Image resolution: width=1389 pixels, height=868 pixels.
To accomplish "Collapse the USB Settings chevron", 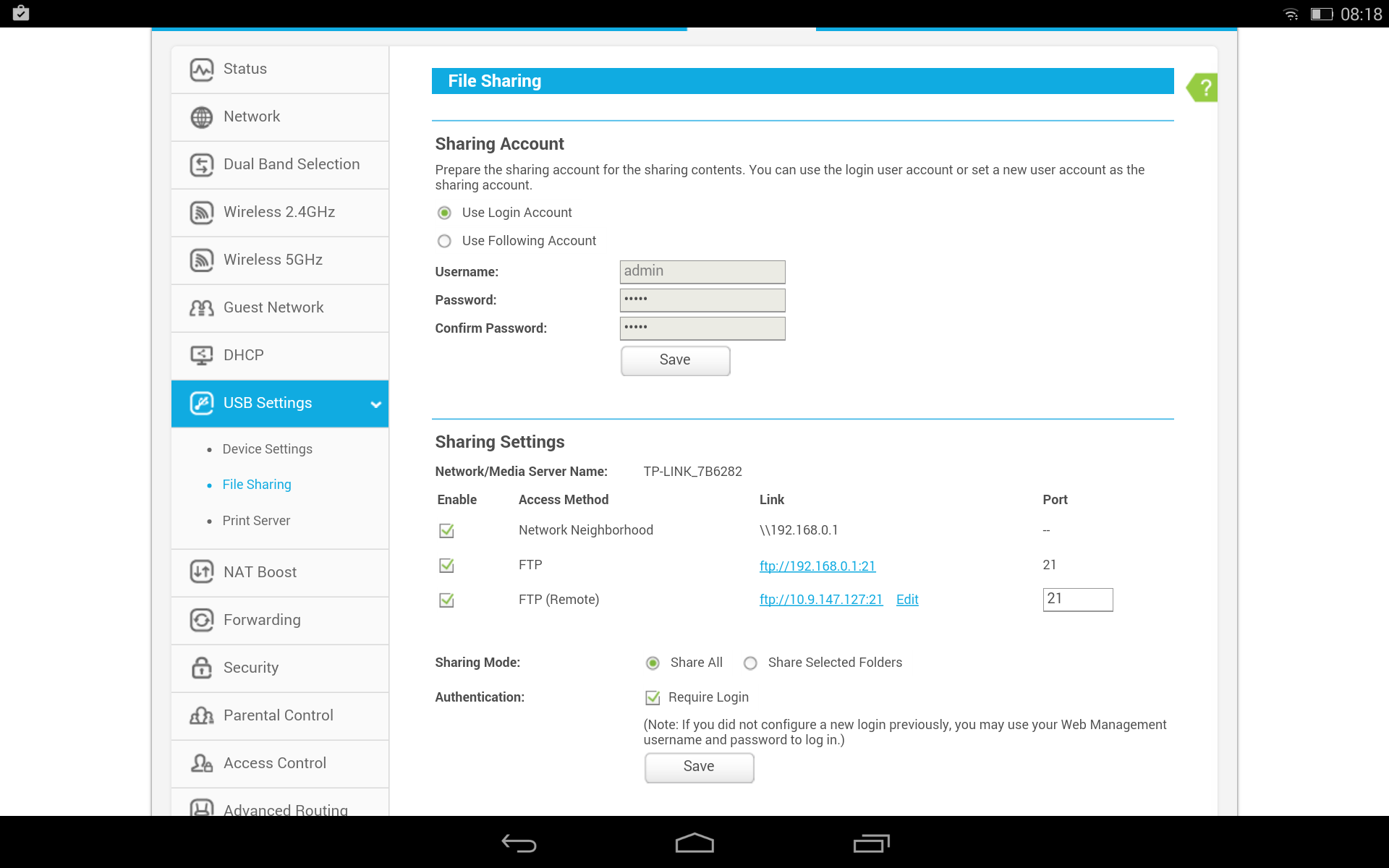I will click(375, 404).
